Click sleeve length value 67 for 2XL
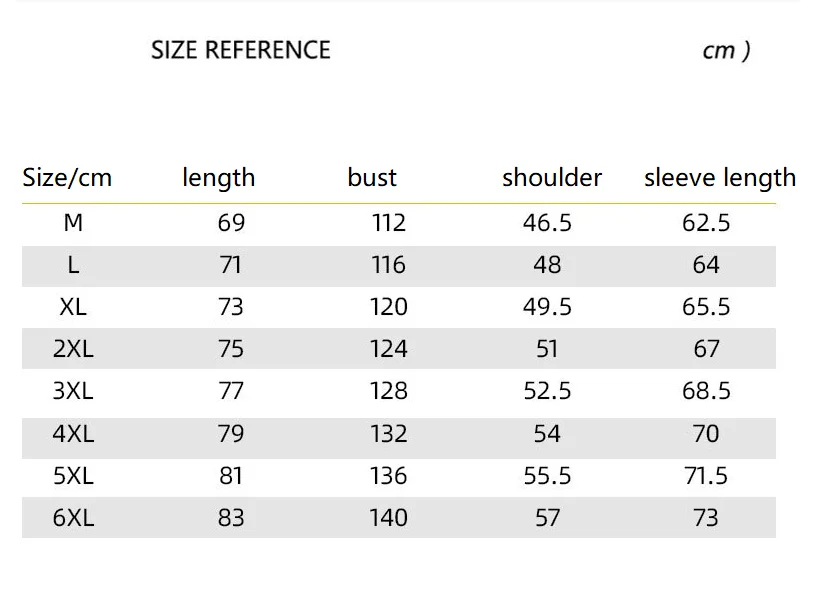Viewport: 819px width, 605px height. tap(706, 348)
